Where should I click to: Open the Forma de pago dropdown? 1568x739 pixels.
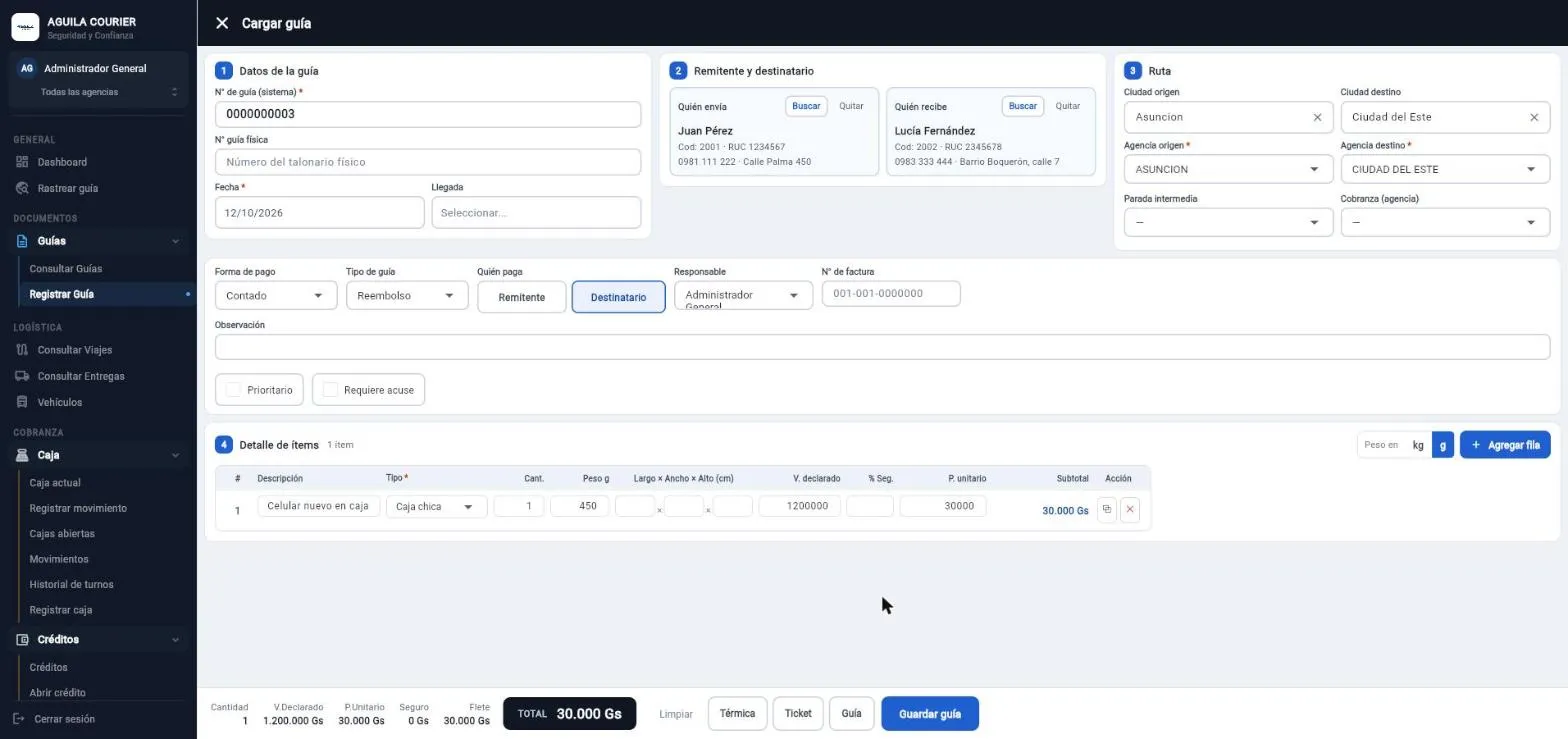276,296
